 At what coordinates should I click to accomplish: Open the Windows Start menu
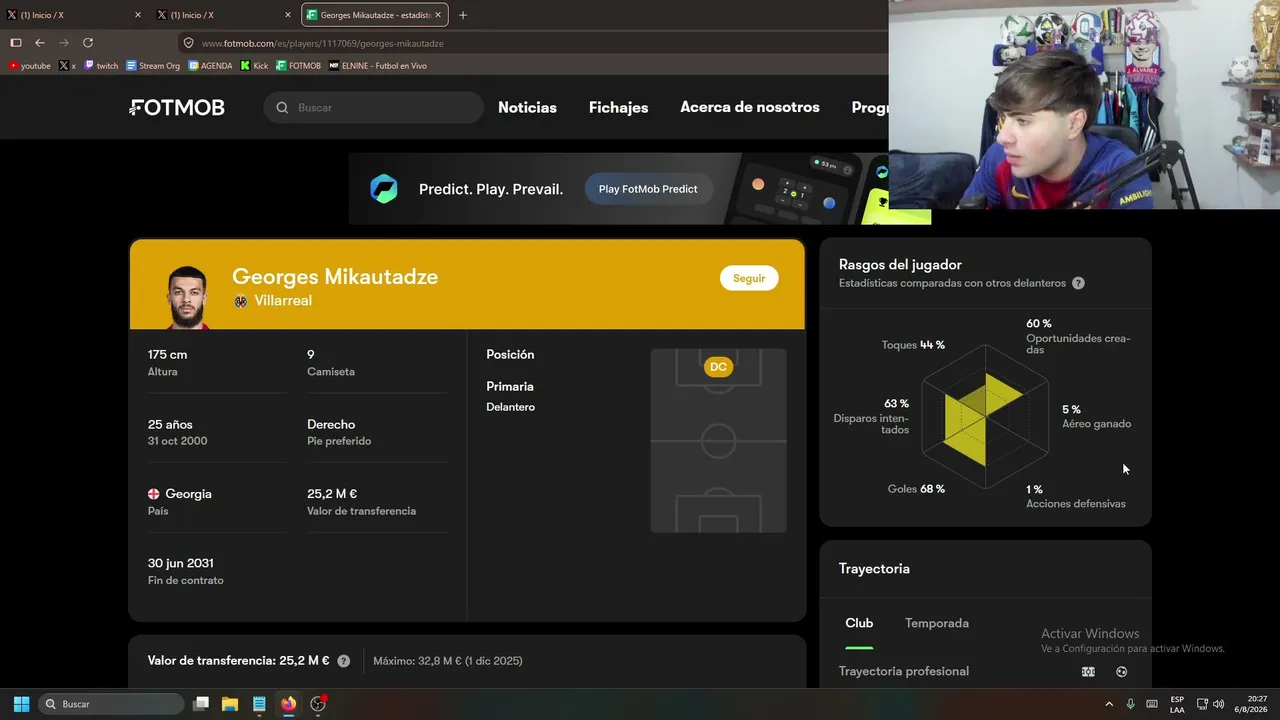click(x=21, y=704)
